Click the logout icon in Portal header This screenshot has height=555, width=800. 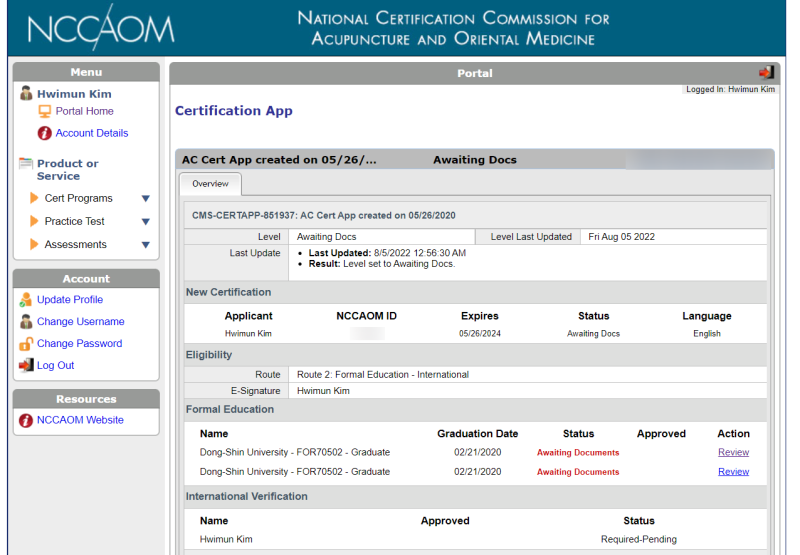pos(766,72)
